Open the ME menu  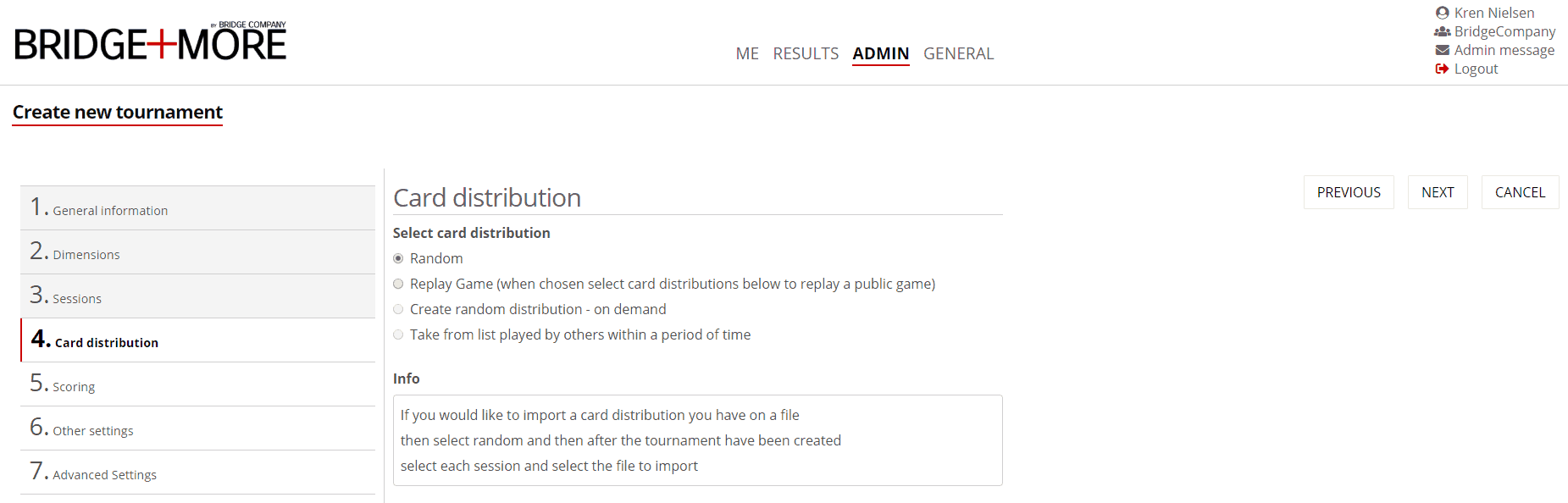[x=746, y=53]
